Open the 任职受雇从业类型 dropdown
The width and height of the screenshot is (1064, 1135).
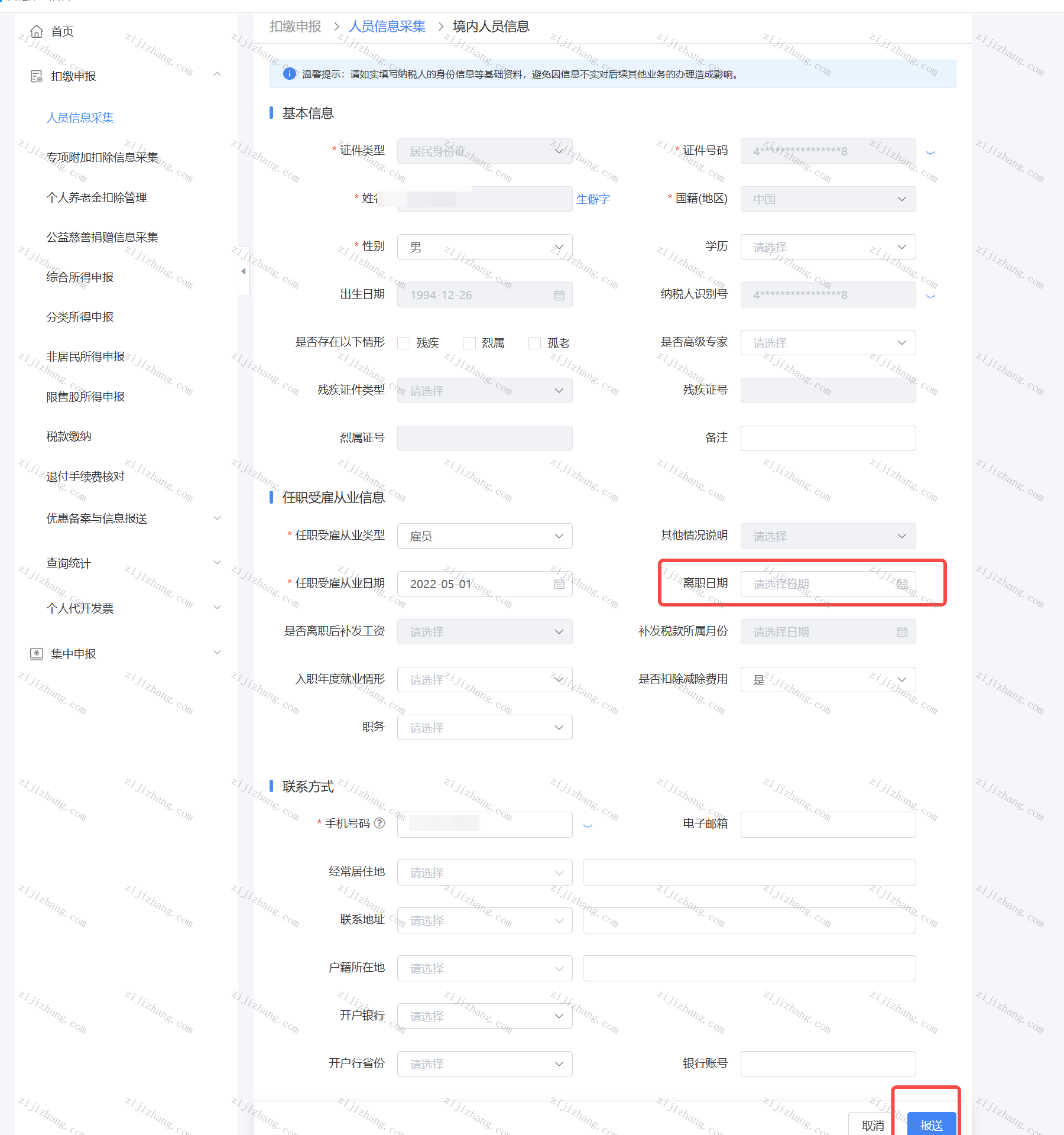pos(485,536)
